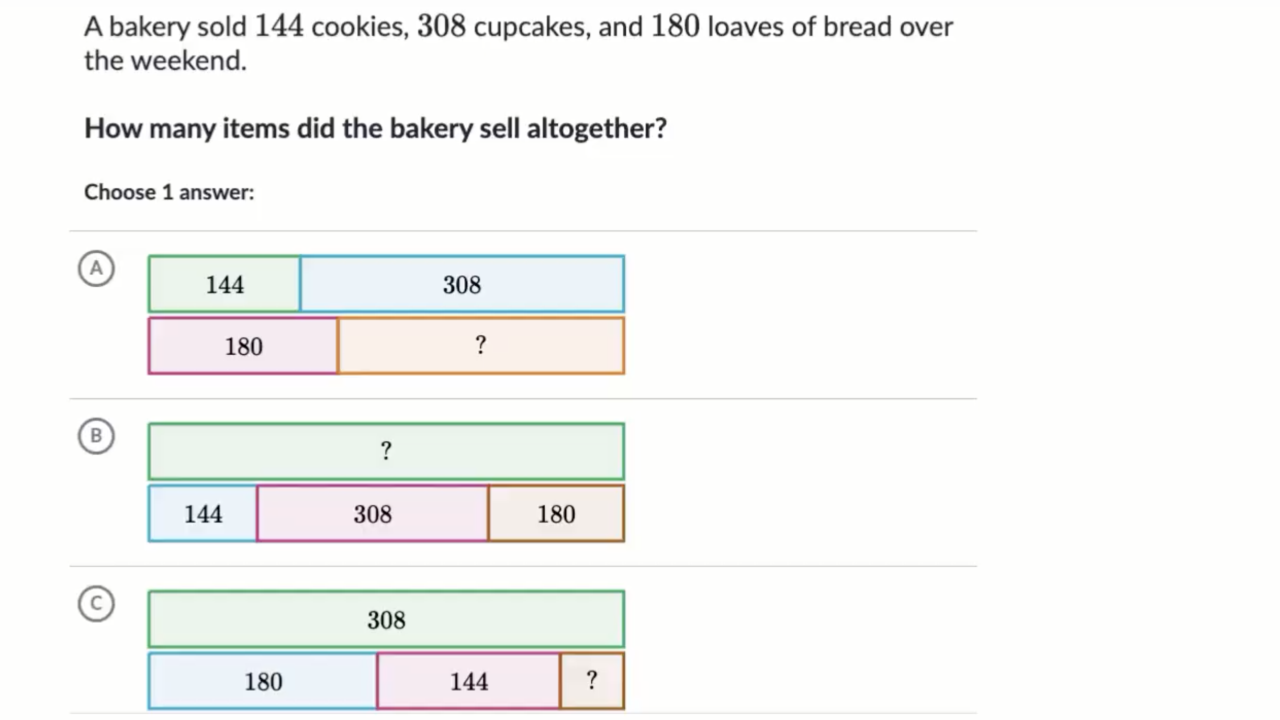Image resolution: width=1280 pixels, height=720 pixels.
Task: Click the pink 144 segment in option C
Action: tap(468, 682)
